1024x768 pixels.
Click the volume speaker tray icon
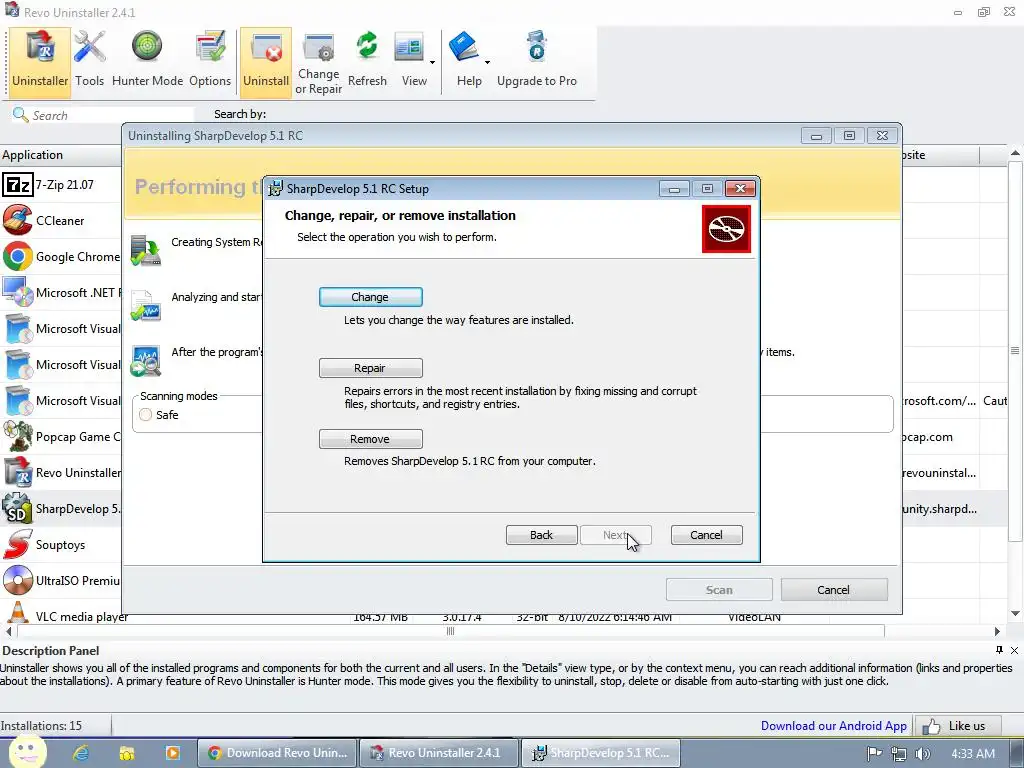click(x=923, y=754)
